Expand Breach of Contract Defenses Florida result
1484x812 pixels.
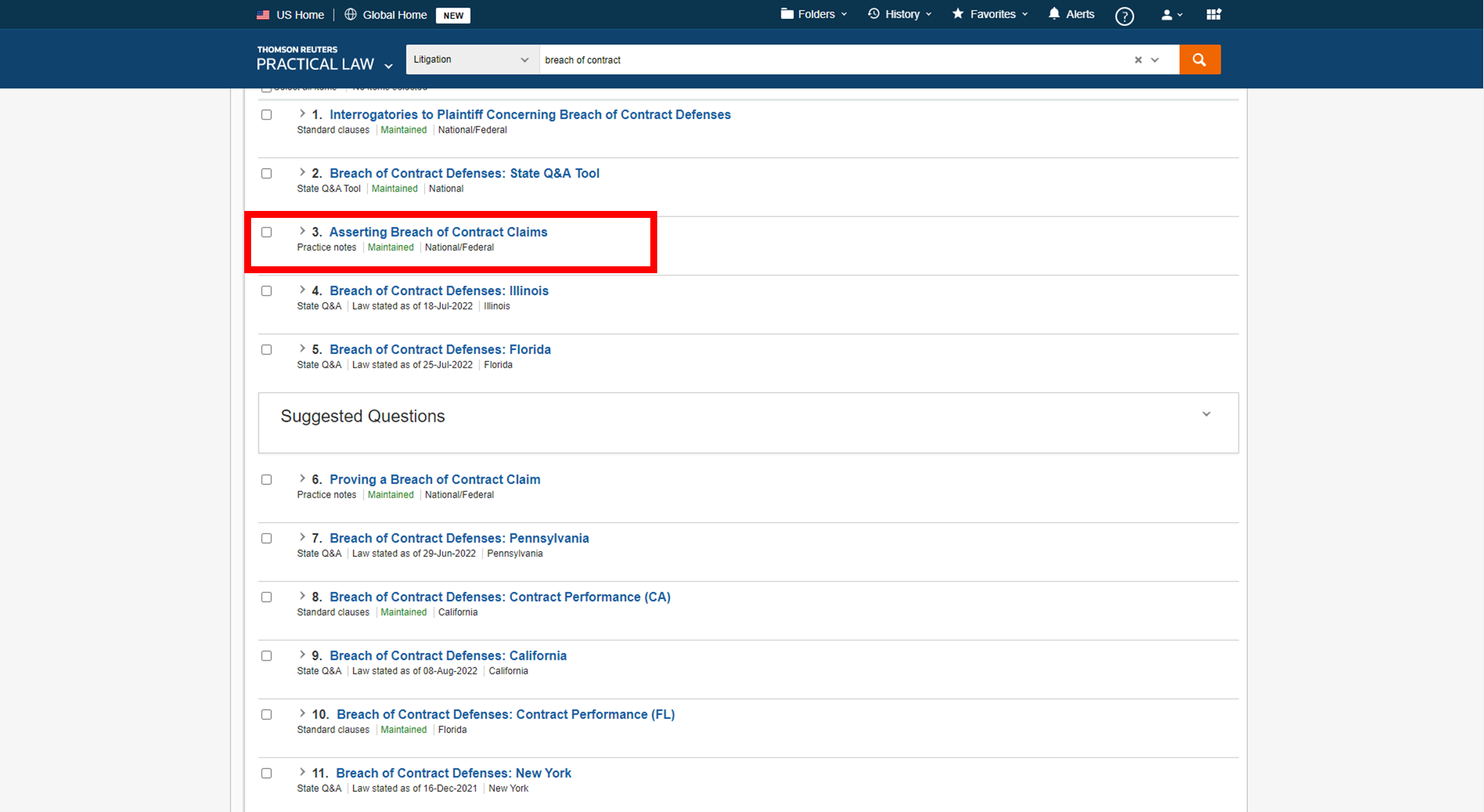click(x=302, y=350)
